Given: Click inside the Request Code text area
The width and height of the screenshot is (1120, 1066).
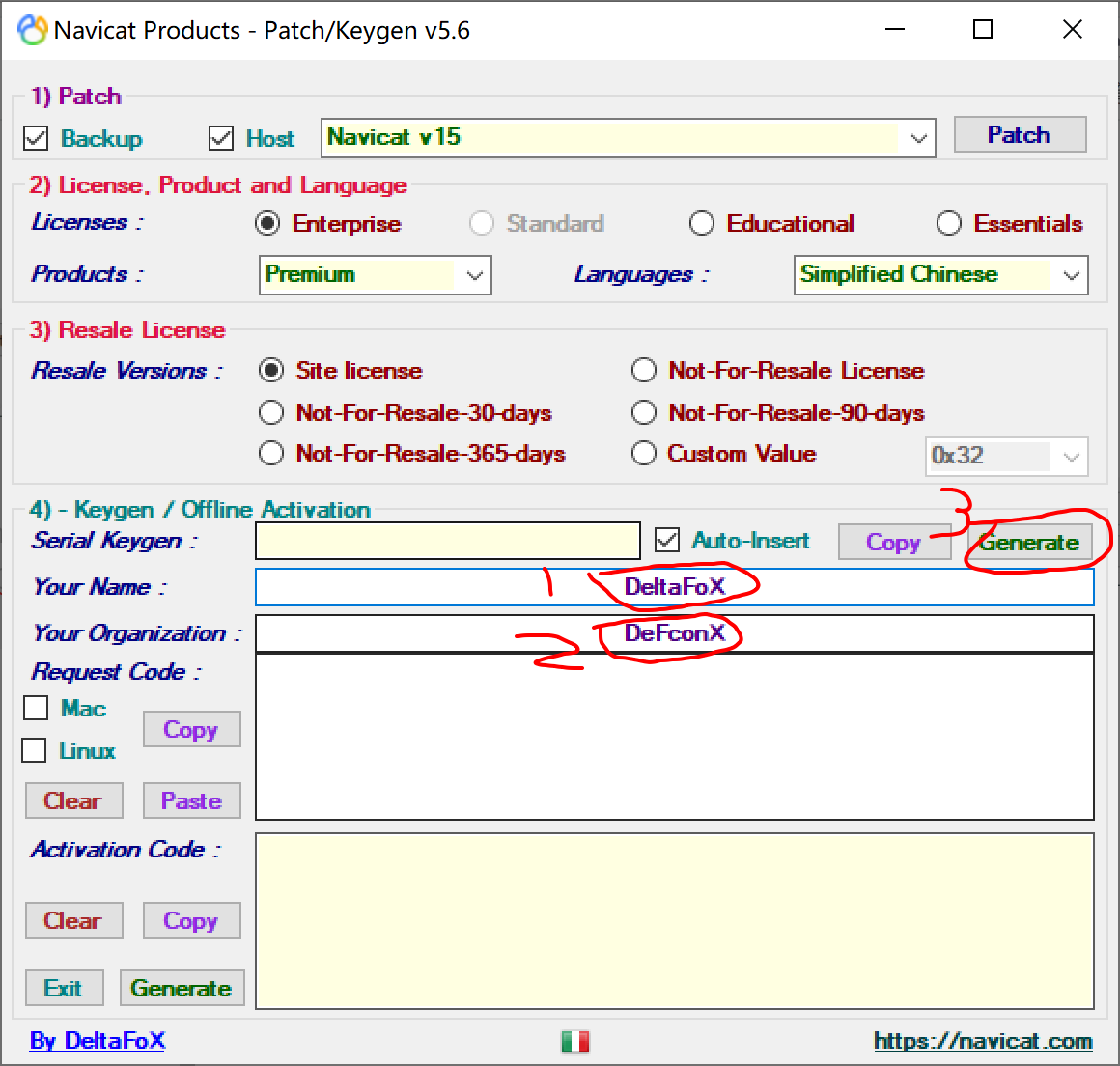Looking at the screenshot, I should point(674,737).
